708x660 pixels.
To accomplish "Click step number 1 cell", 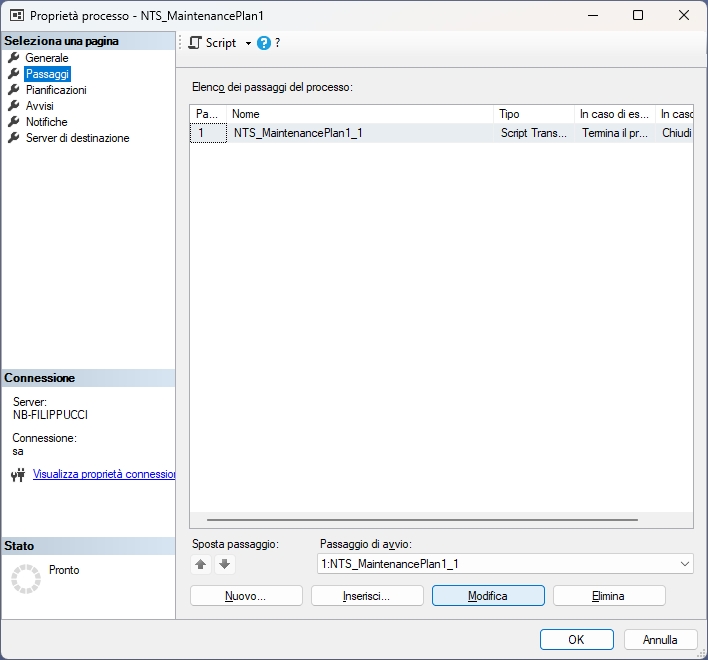I will (208, 133).
